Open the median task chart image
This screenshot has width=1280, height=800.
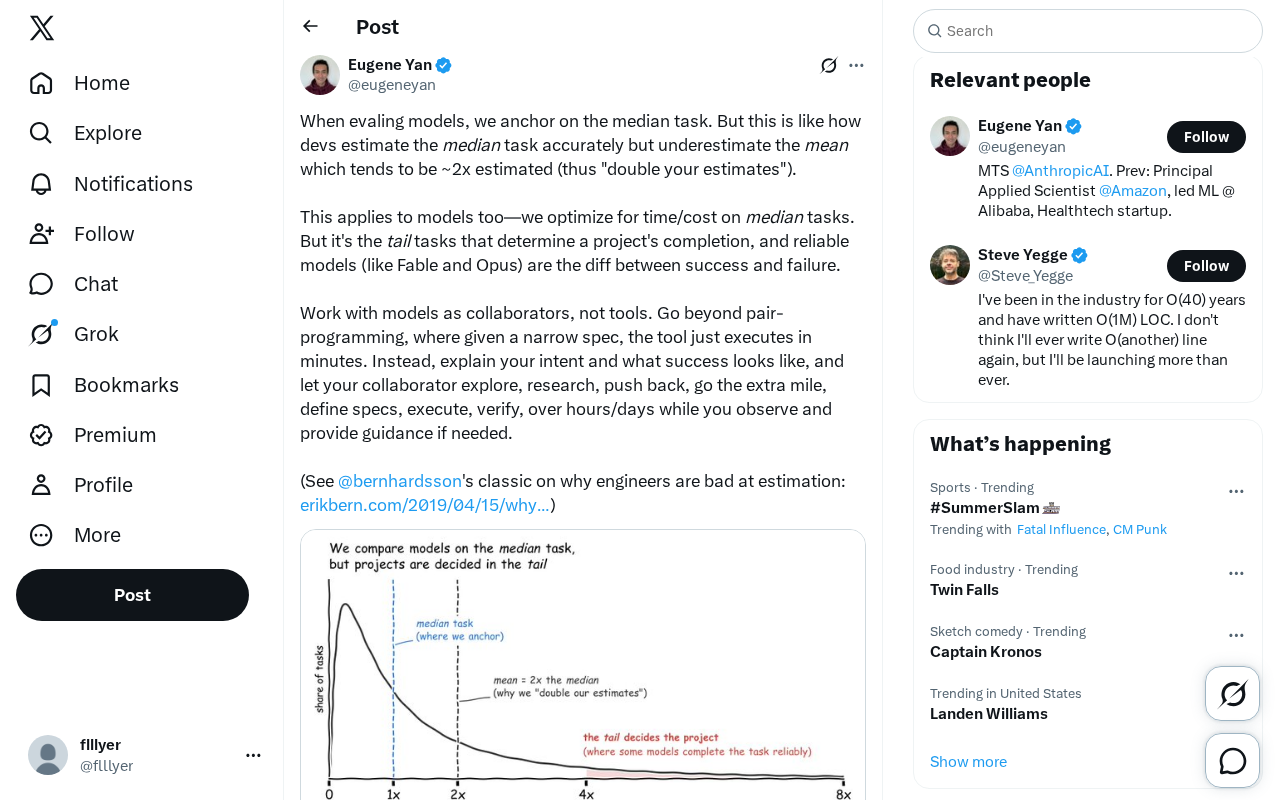click(x=583, y=665)
